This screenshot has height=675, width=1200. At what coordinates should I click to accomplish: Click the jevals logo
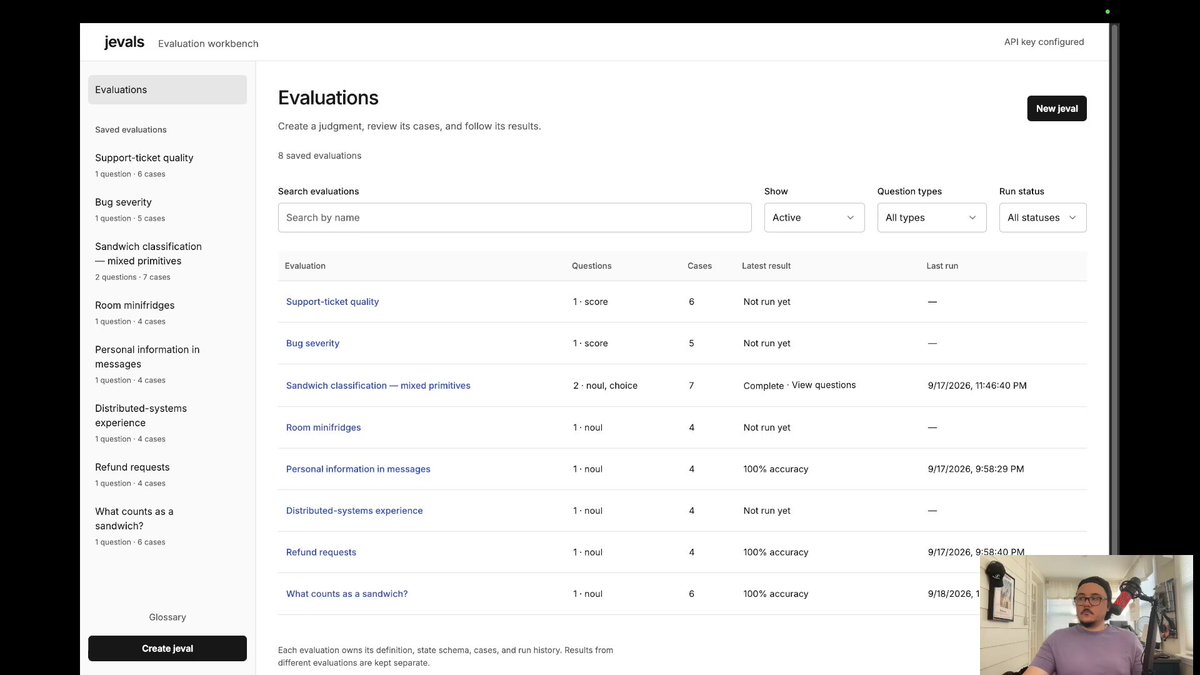click(x=124, y=42)
